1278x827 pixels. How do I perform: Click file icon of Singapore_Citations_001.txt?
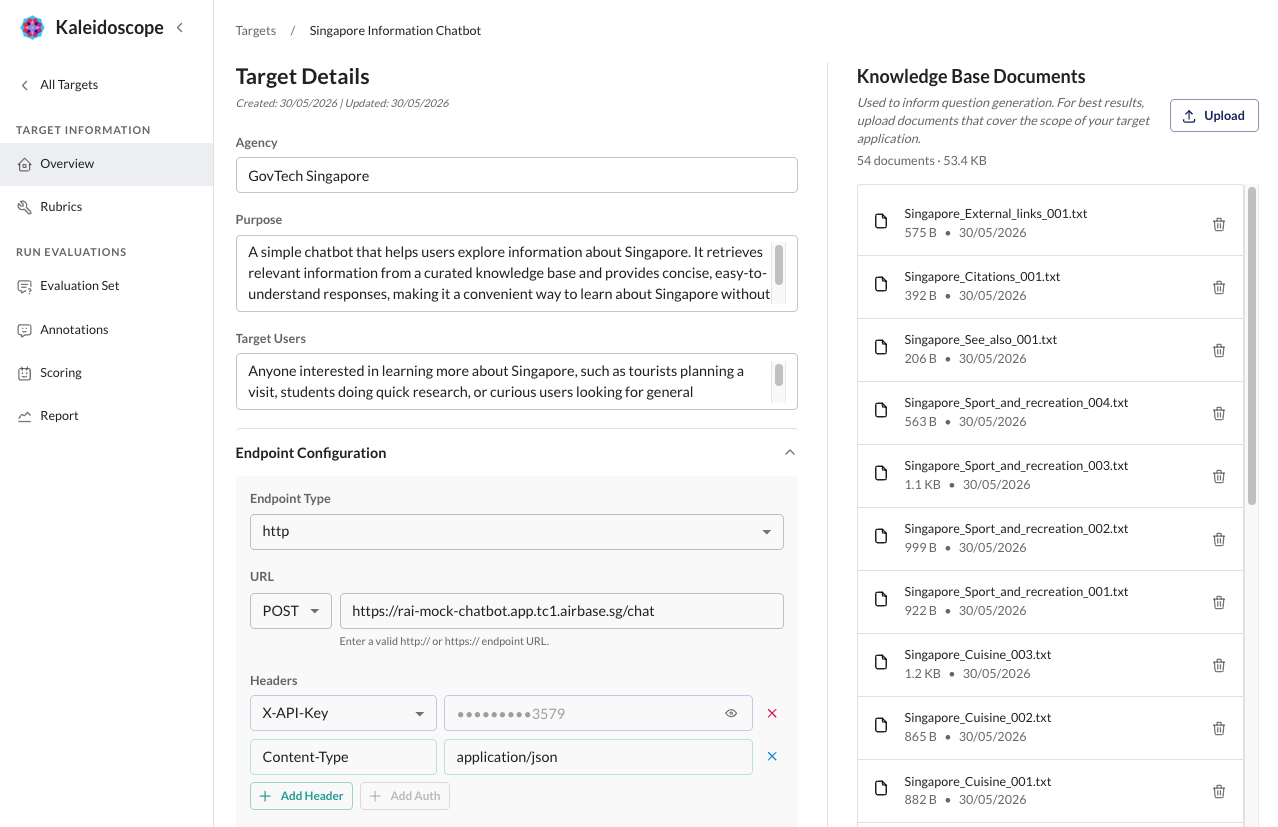[881, 284]
